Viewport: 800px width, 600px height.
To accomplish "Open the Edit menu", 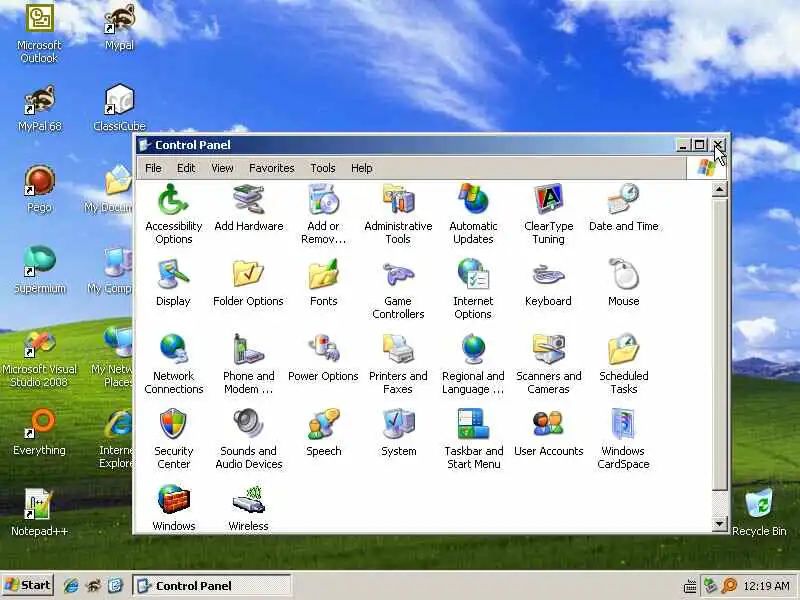I will [x=186, y=168].
